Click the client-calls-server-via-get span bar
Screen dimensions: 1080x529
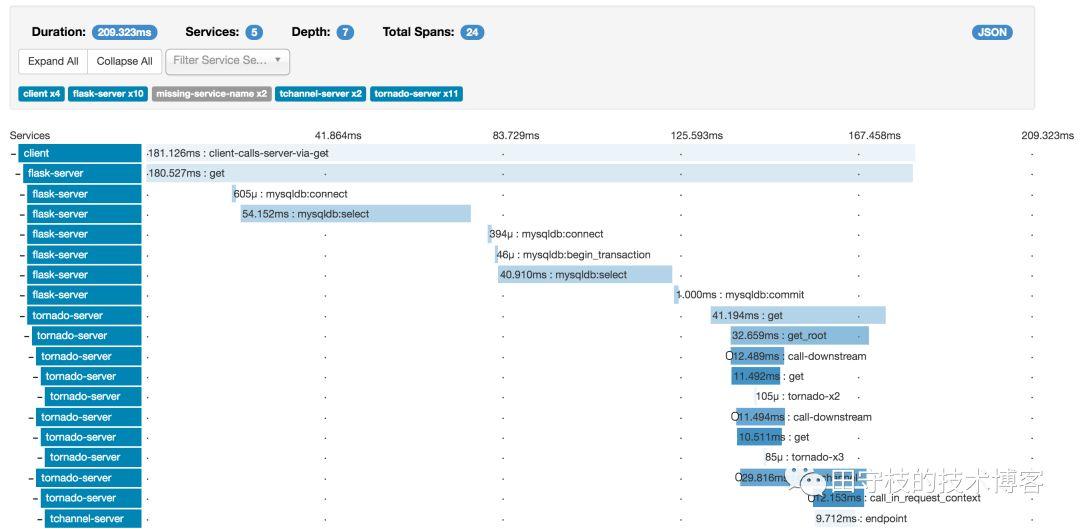click(530, 153)
